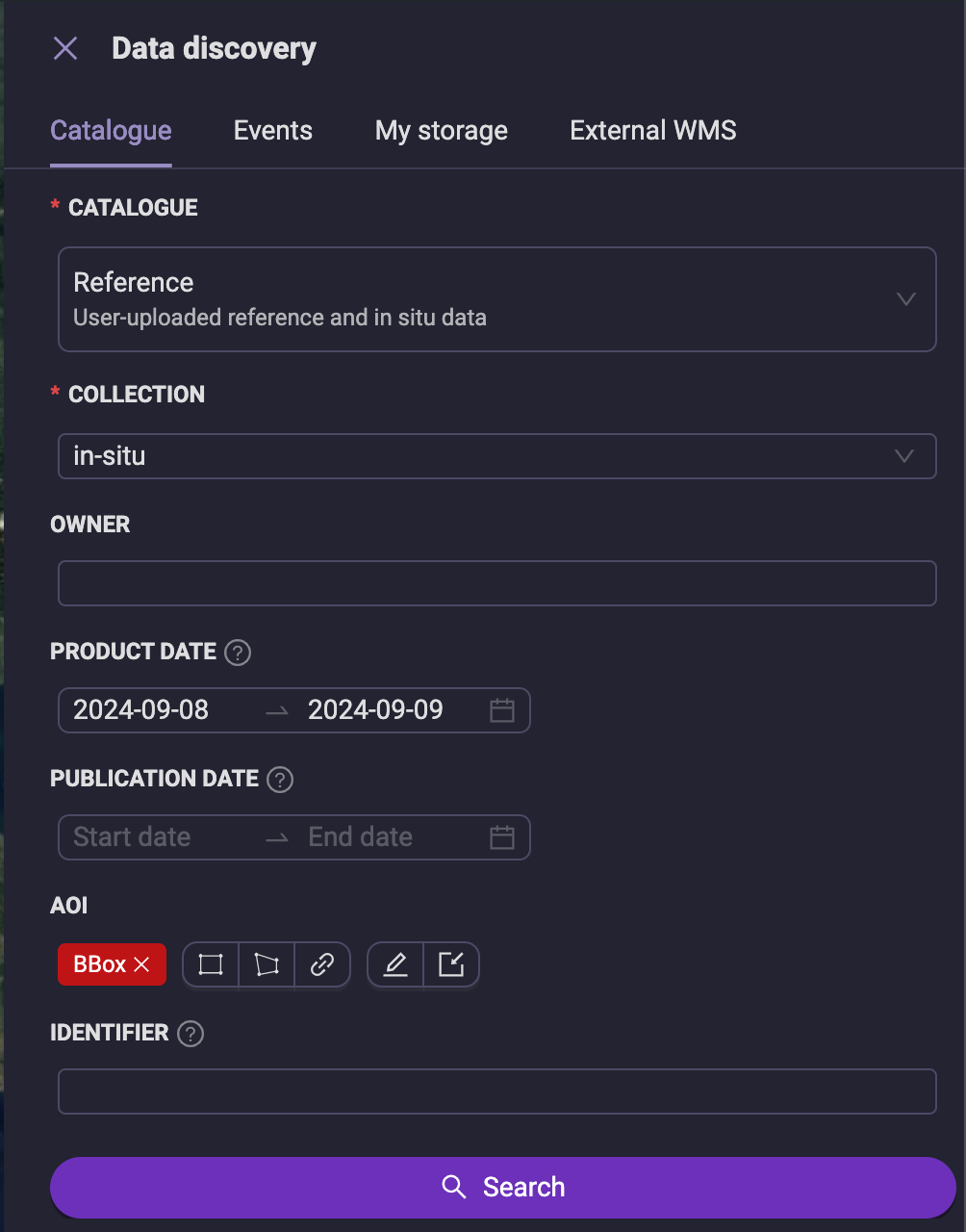Show help for Identifier field
Viewport: 966px width, 1232px height.
point(191,1034)
